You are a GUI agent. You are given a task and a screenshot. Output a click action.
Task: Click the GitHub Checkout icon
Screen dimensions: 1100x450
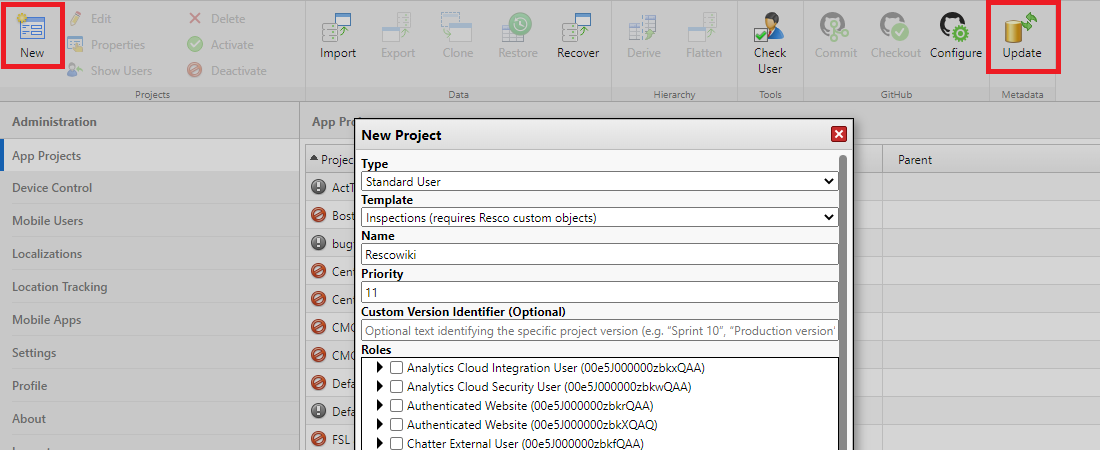(894, 27)
